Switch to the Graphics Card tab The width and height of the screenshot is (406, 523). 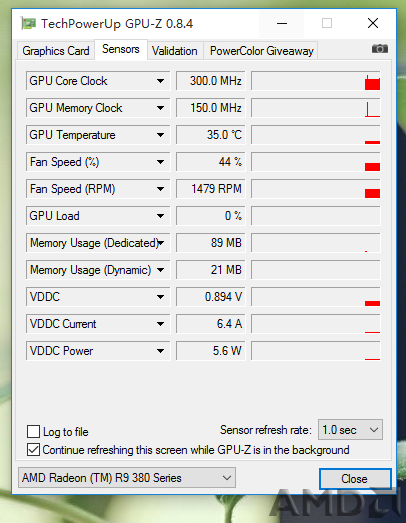click(x=56, y=51)
